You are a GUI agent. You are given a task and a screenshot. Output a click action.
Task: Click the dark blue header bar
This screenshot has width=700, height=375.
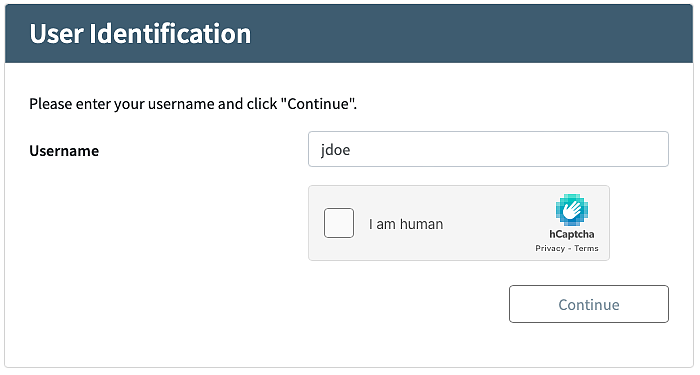(x=349, y=33)
